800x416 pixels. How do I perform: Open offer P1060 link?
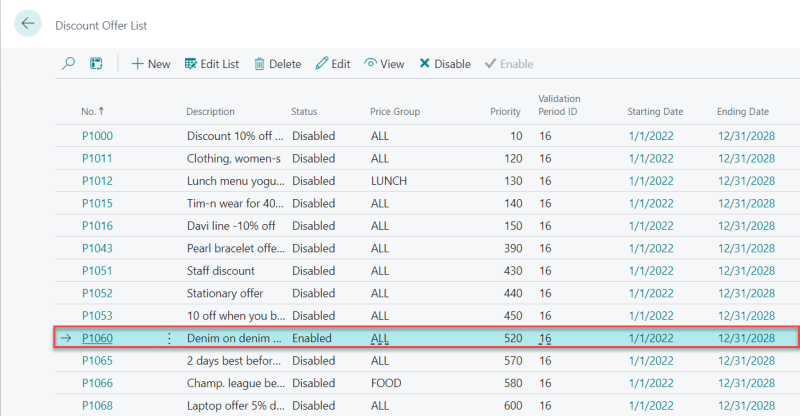[x=97, y=338]
